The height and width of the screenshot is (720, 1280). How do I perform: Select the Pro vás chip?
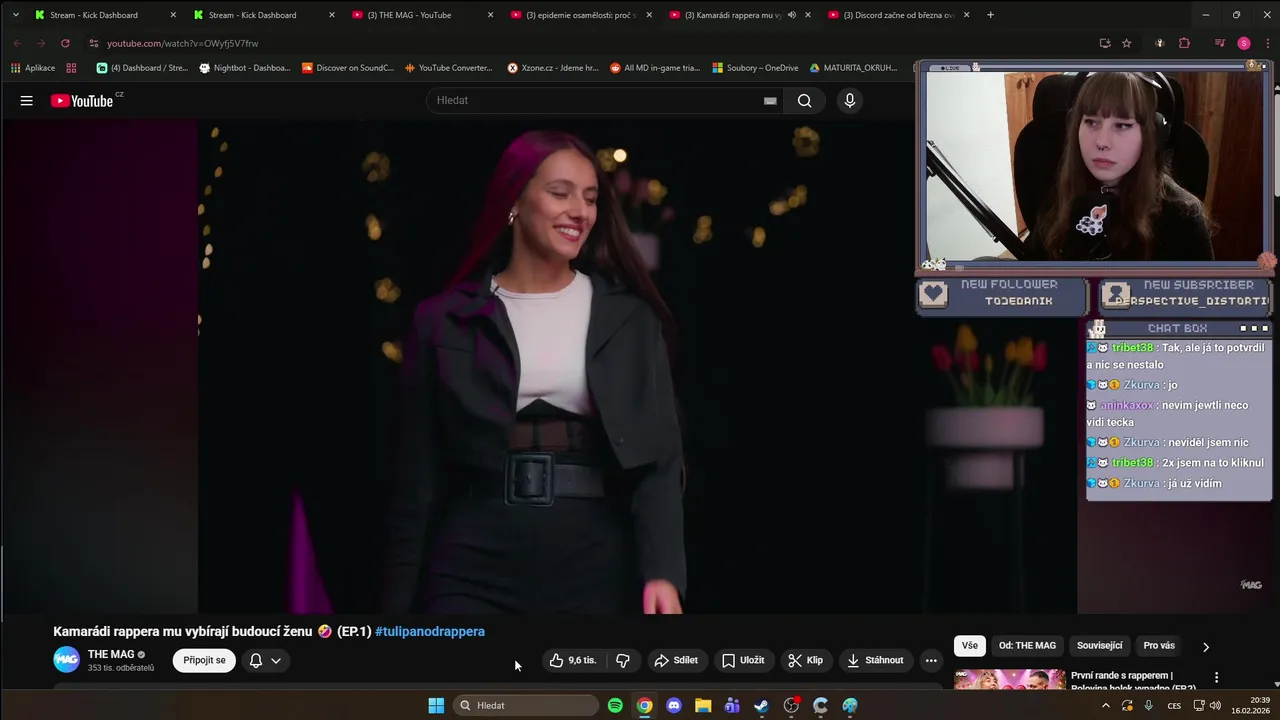point(1159,646)
